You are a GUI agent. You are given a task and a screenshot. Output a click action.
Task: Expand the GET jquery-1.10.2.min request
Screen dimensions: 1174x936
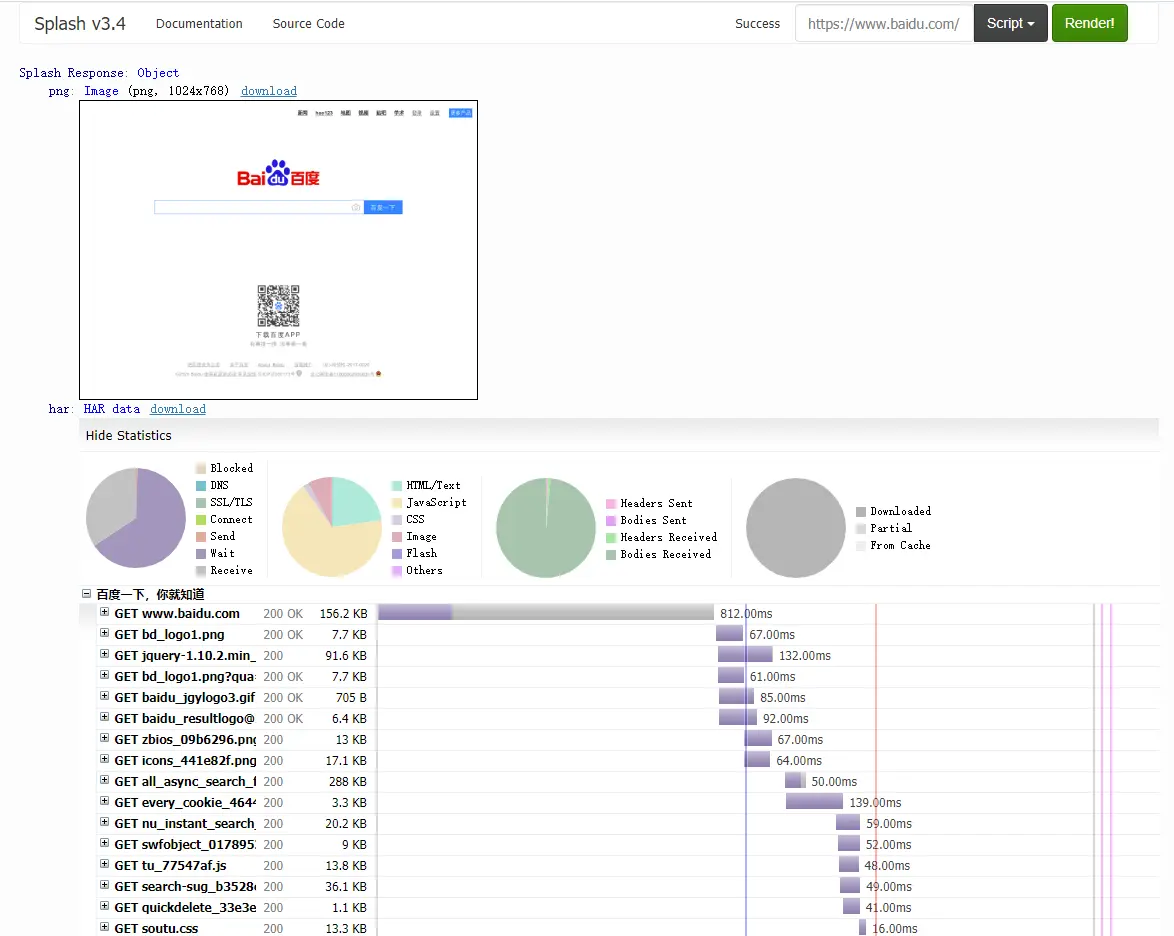pos(105,654)
